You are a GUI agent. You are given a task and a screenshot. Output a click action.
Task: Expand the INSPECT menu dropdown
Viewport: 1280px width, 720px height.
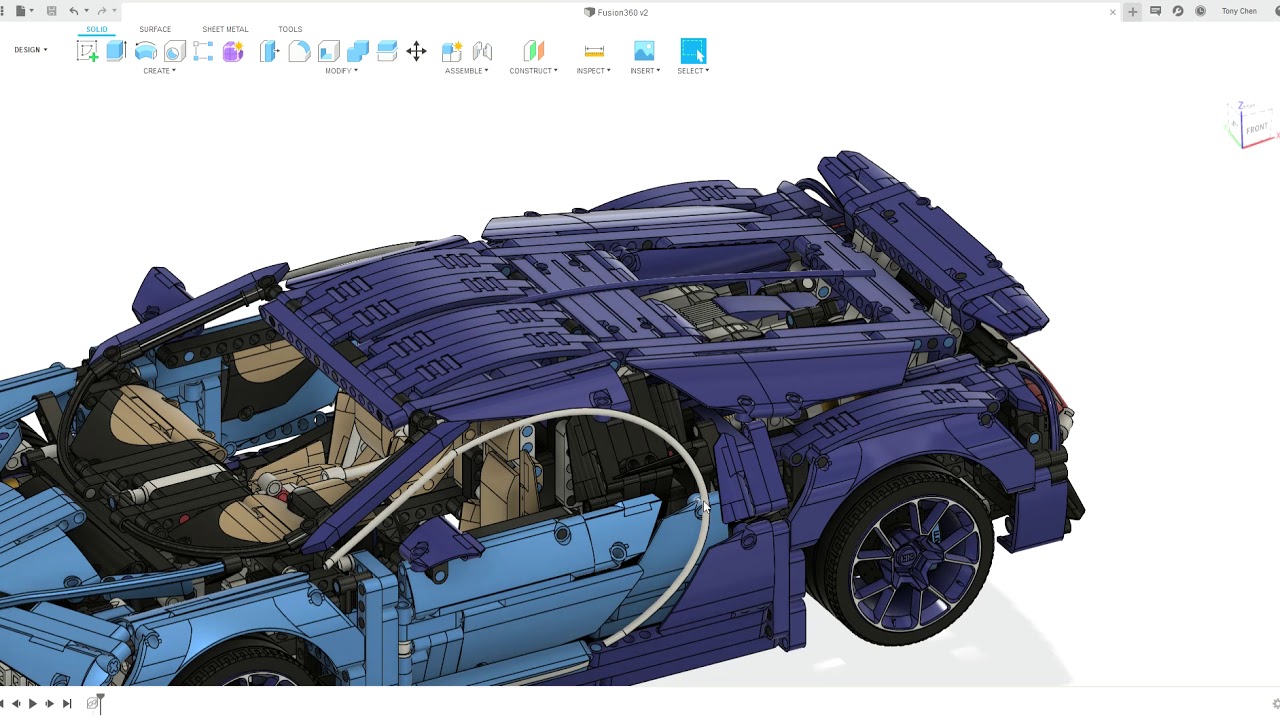[593, 71]
